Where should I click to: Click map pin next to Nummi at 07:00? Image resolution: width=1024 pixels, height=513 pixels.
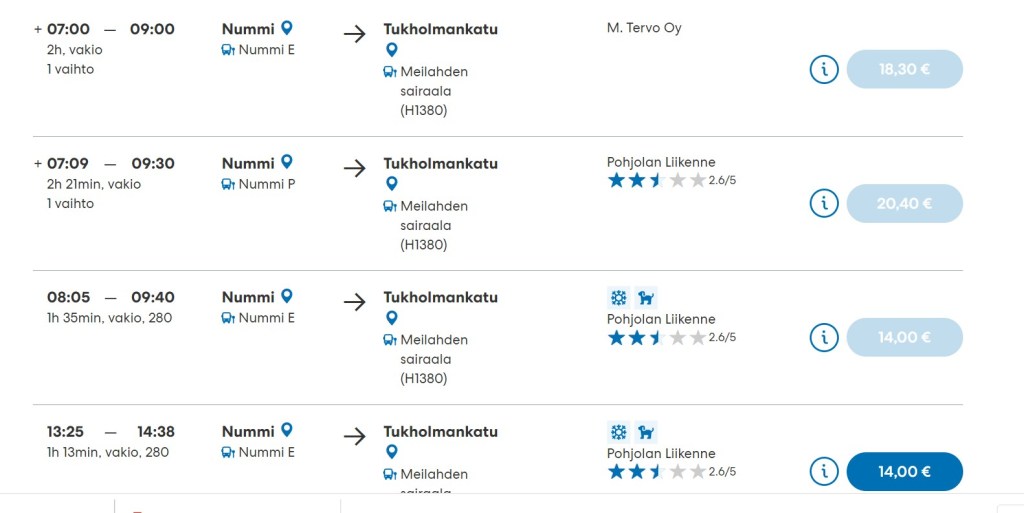tap(287, 28)
